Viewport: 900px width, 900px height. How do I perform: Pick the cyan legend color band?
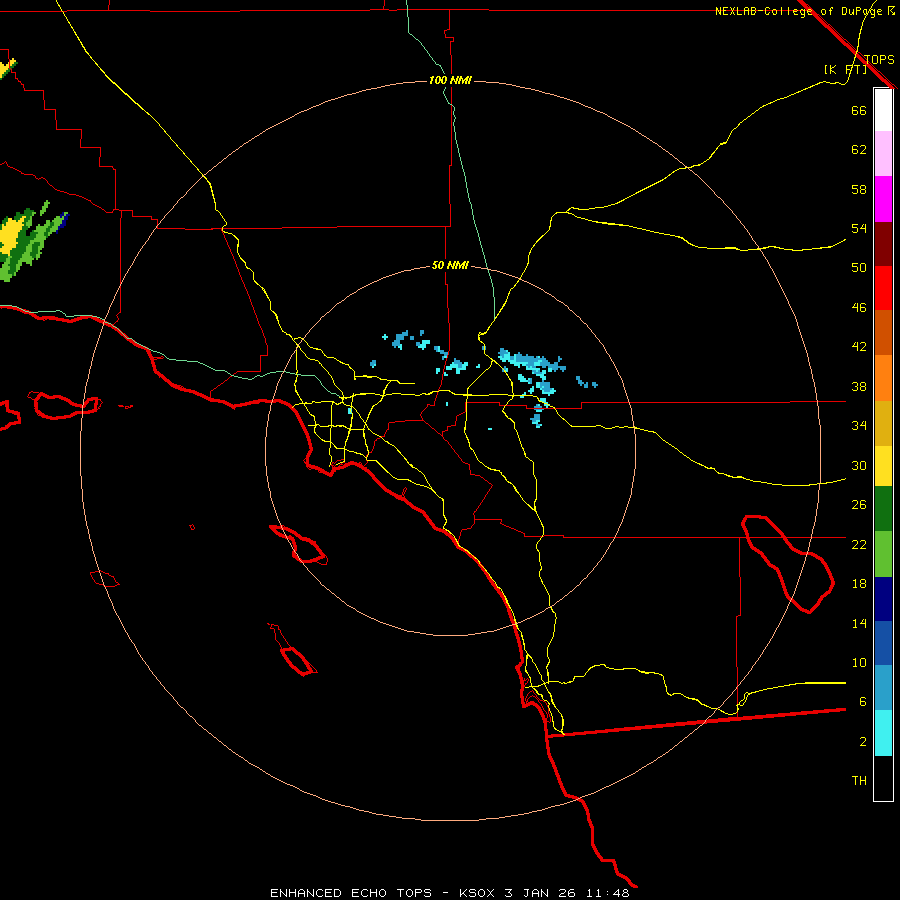click(x=883, y=733)
